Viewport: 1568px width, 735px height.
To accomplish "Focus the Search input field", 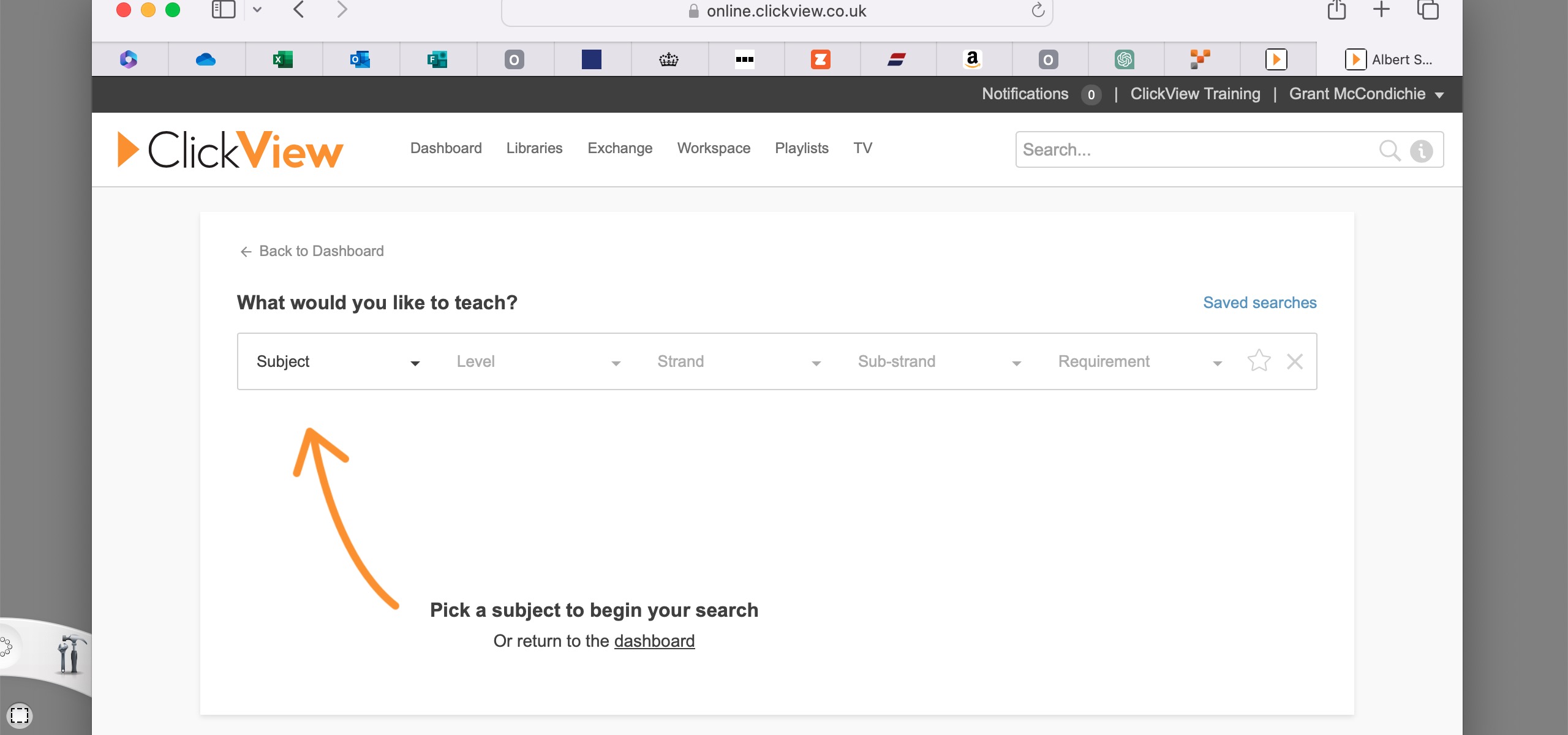I will (1194, 150).
